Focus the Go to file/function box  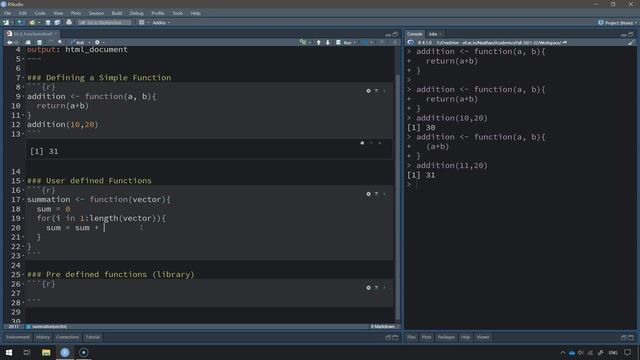104,22
